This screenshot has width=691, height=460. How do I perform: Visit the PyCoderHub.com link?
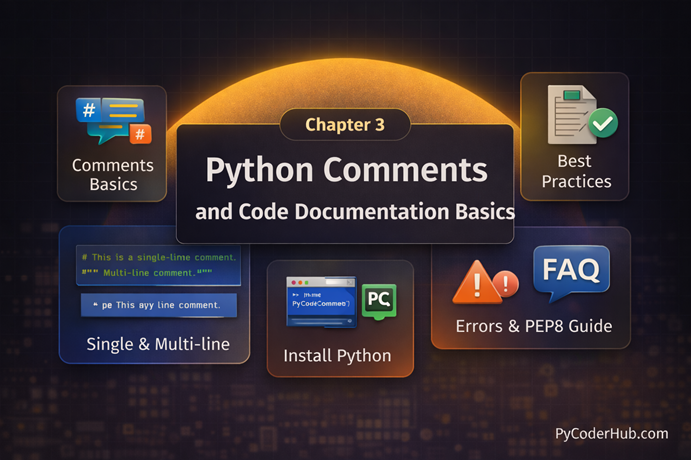612,434
